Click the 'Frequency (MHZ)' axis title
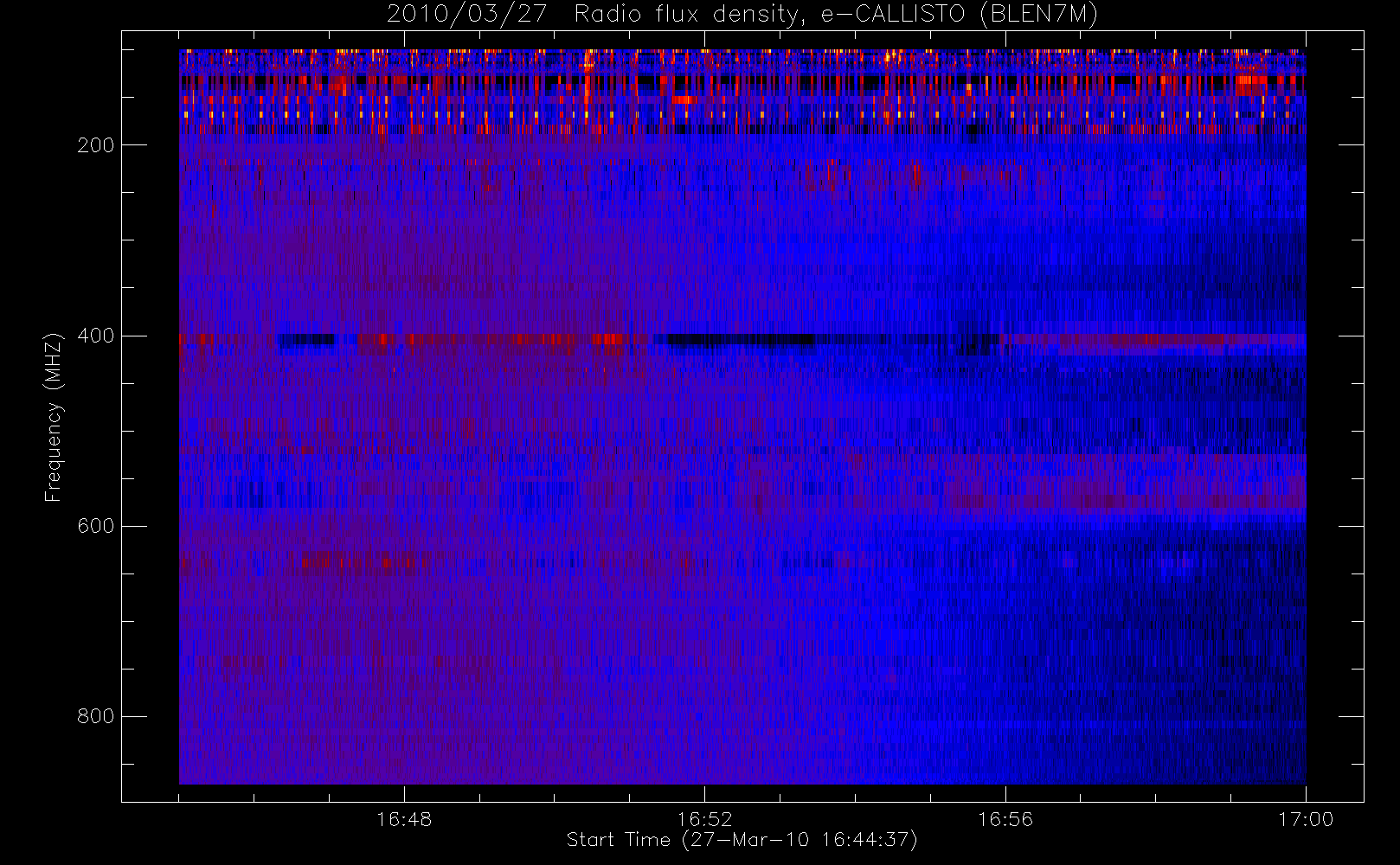Image resolution: width=1400 pixels, height=865 pixels. point(54,417)
